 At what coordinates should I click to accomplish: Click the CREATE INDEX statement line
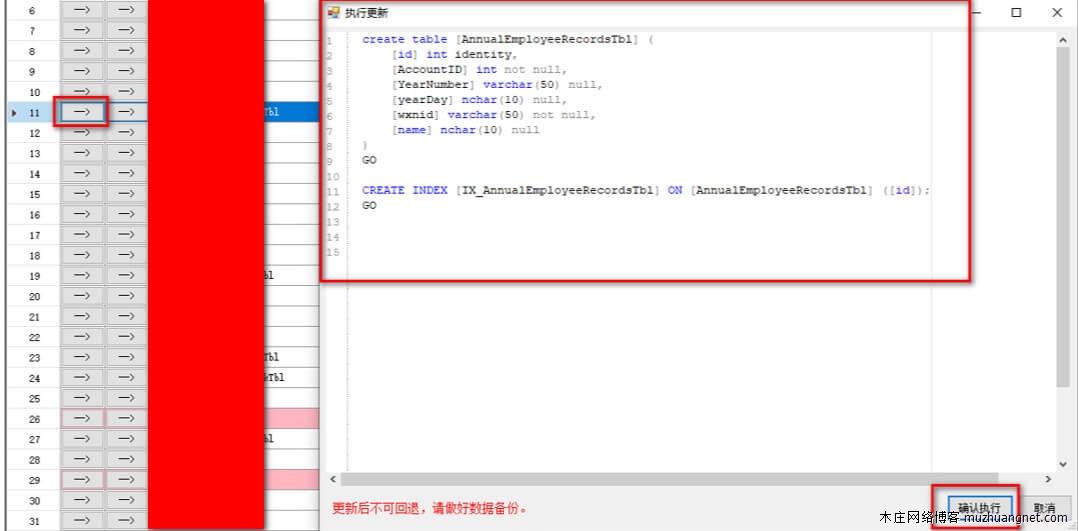tap(646, 191)
